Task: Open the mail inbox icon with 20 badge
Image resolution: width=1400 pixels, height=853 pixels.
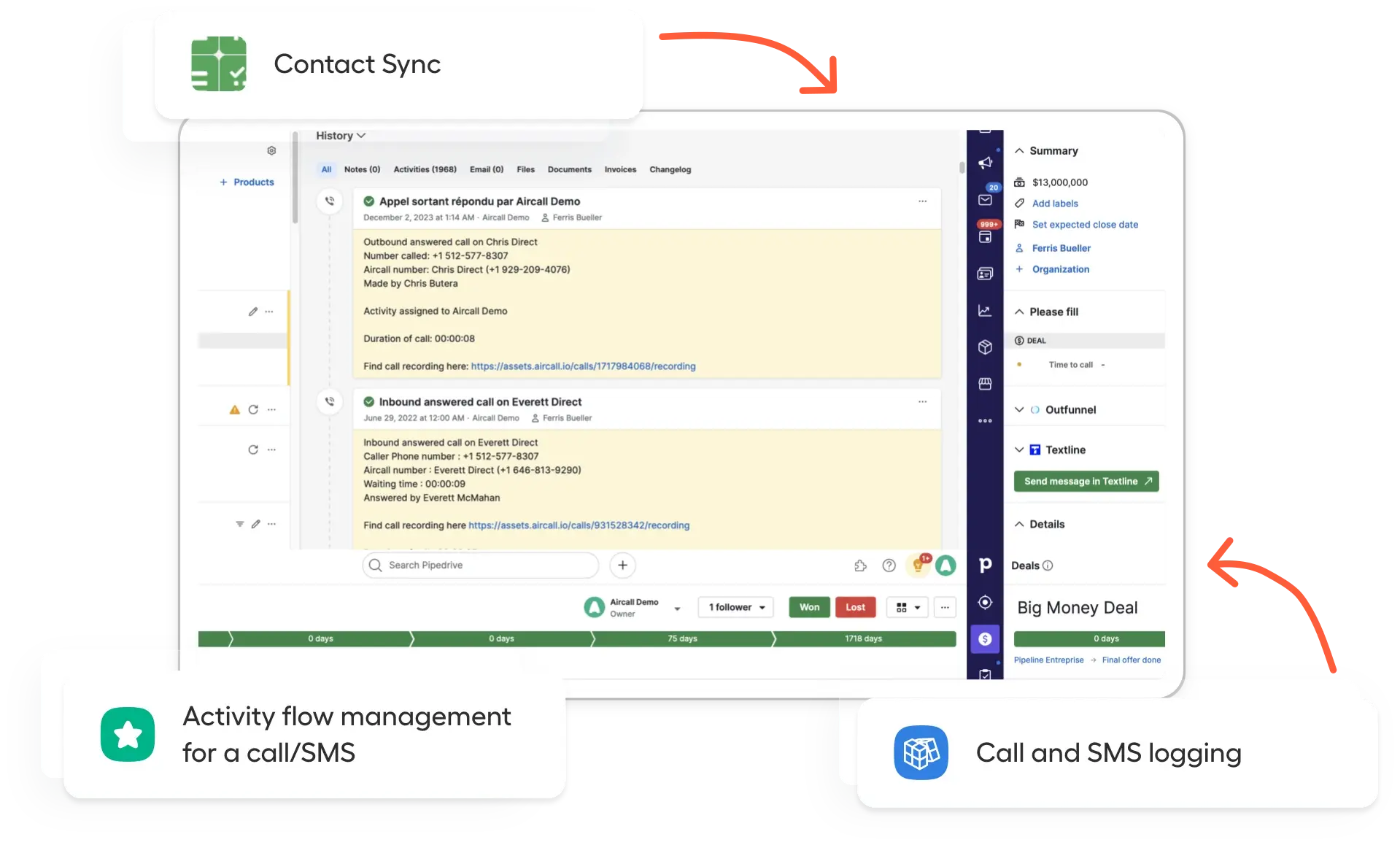Action: click(985, 199)
